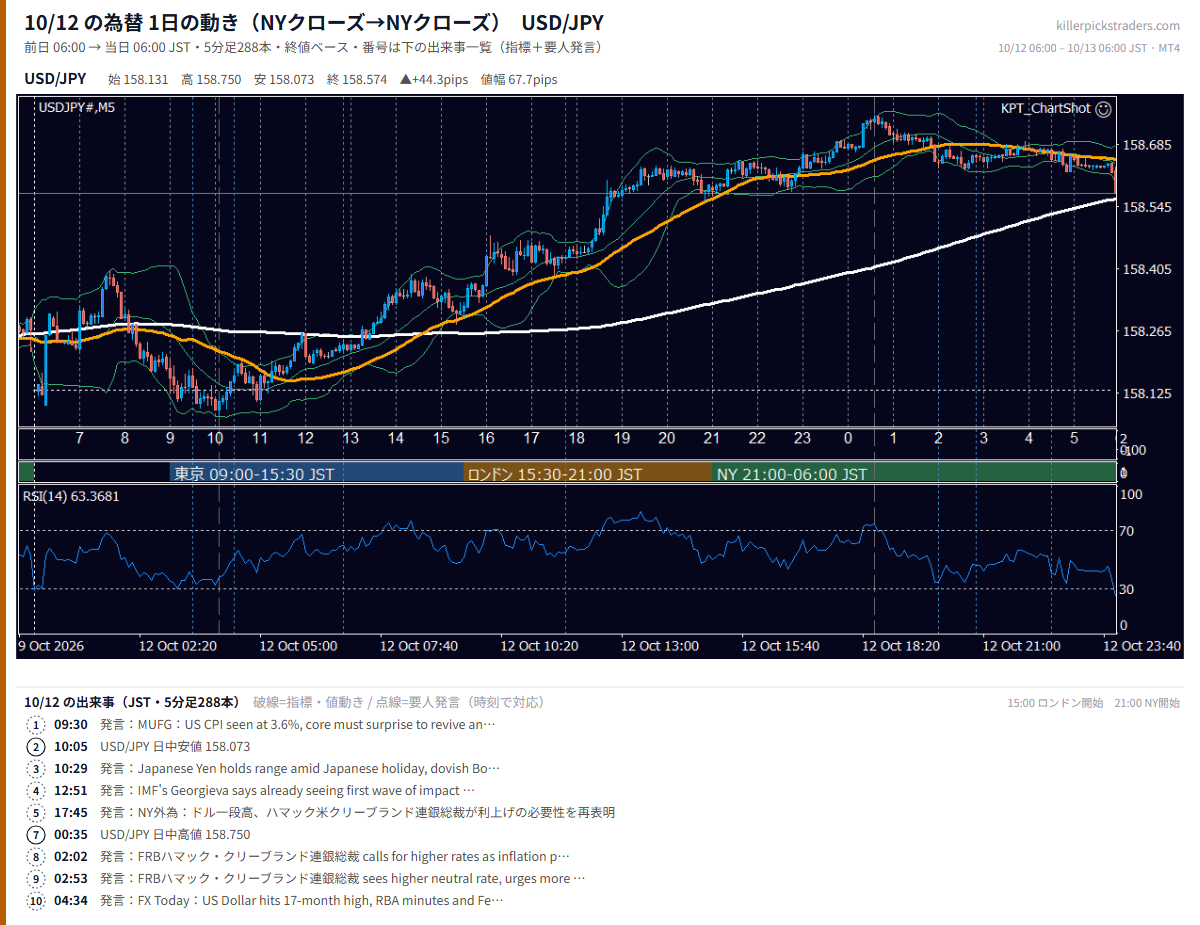Click circled number 5 beside the 17:45 event
Viewport: 1200px width, 925px height.
(x=37, y=813)
